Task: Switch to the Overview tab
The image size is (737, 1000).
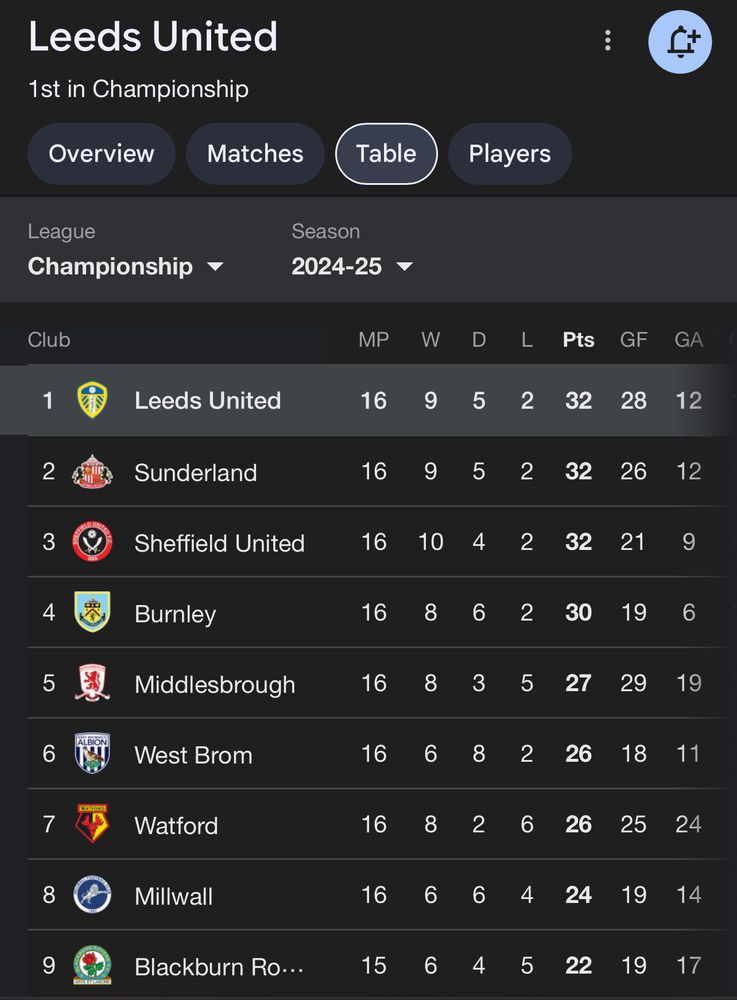Action: 101,154
